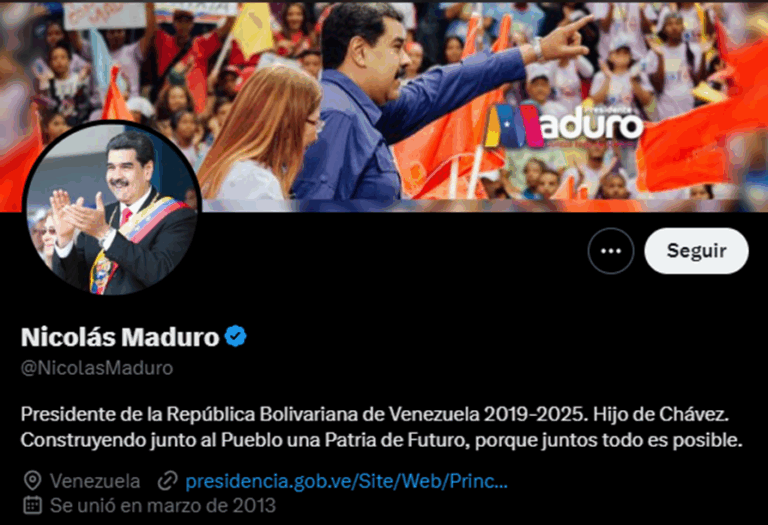The image size is (768, 525).
Task: Select the Nicolás Maduro display name
Action: click(x=120, y=337)
